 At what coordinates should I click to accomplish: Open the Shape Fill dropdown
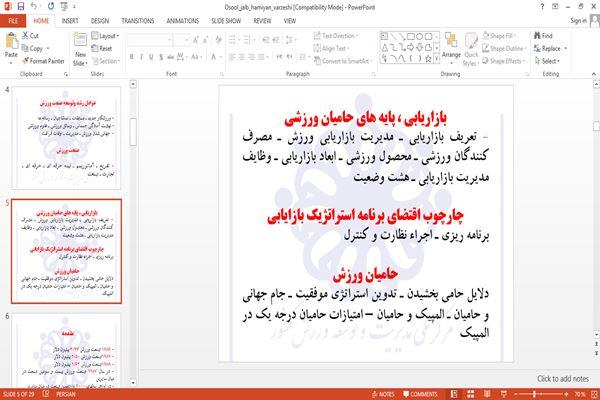[499, 36]
